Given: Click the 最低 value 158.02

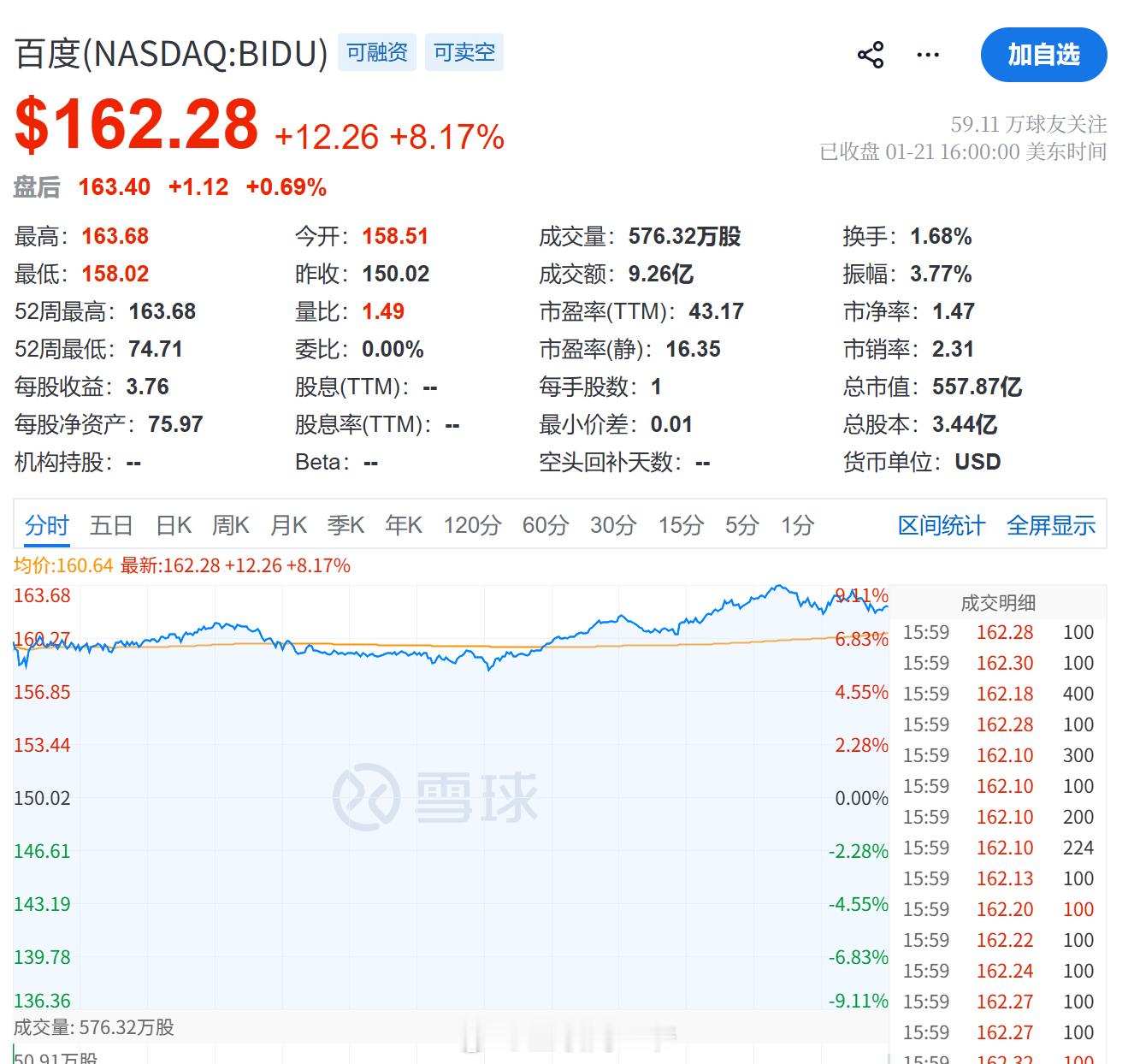Looking at the screenshot, I should pyautogui.click(x=115, y=275).
